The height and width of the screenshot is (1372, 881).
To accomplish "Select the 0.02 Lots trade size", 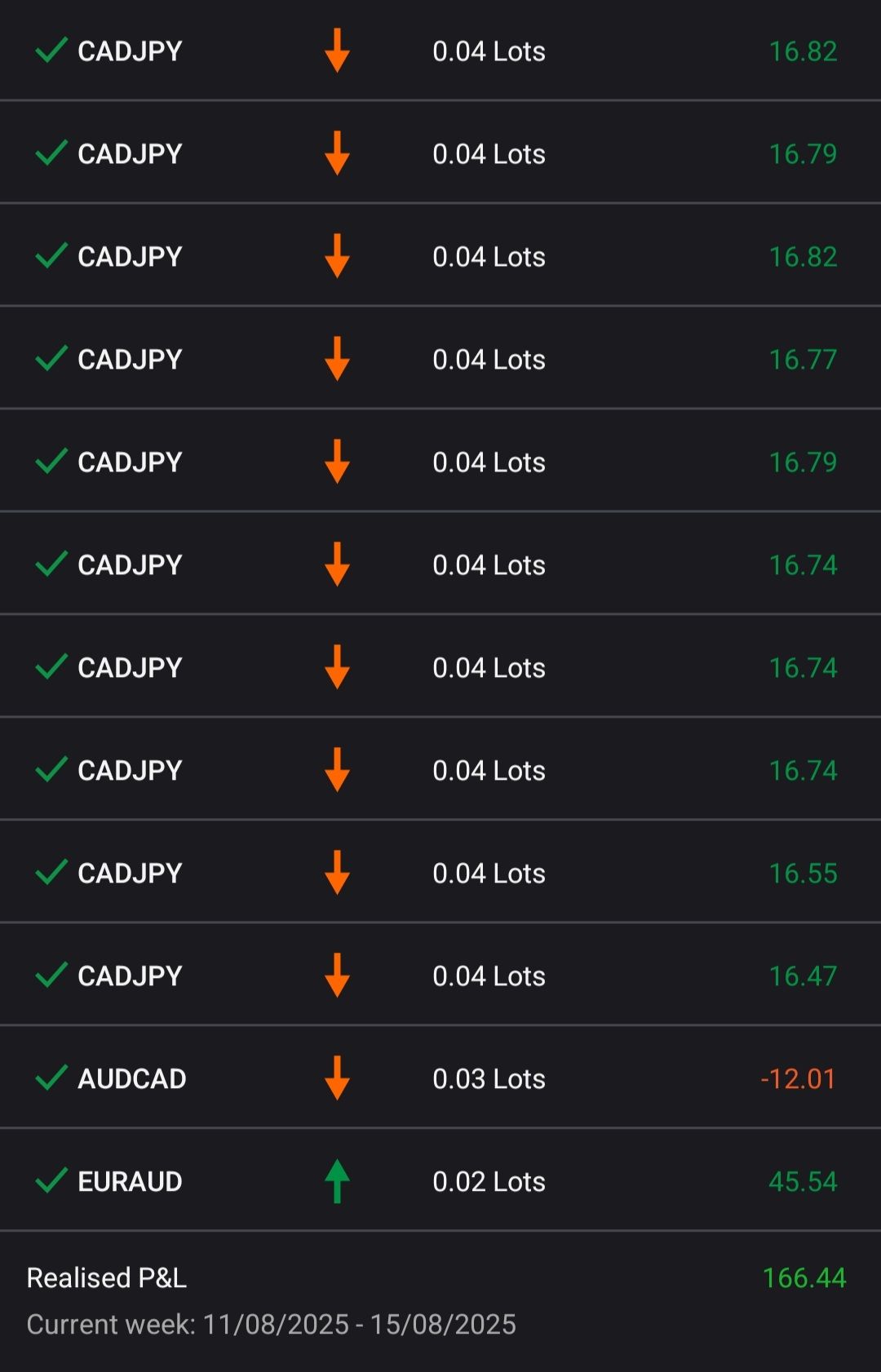I will (x=489, y=1181).
